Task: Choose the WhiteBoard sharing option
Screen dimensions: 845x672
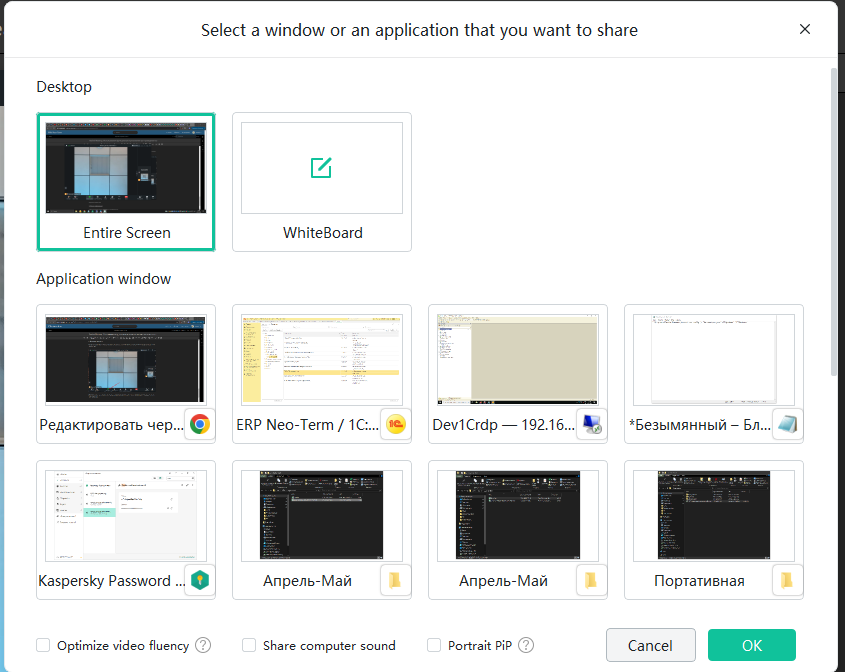Action: (322, 182)
